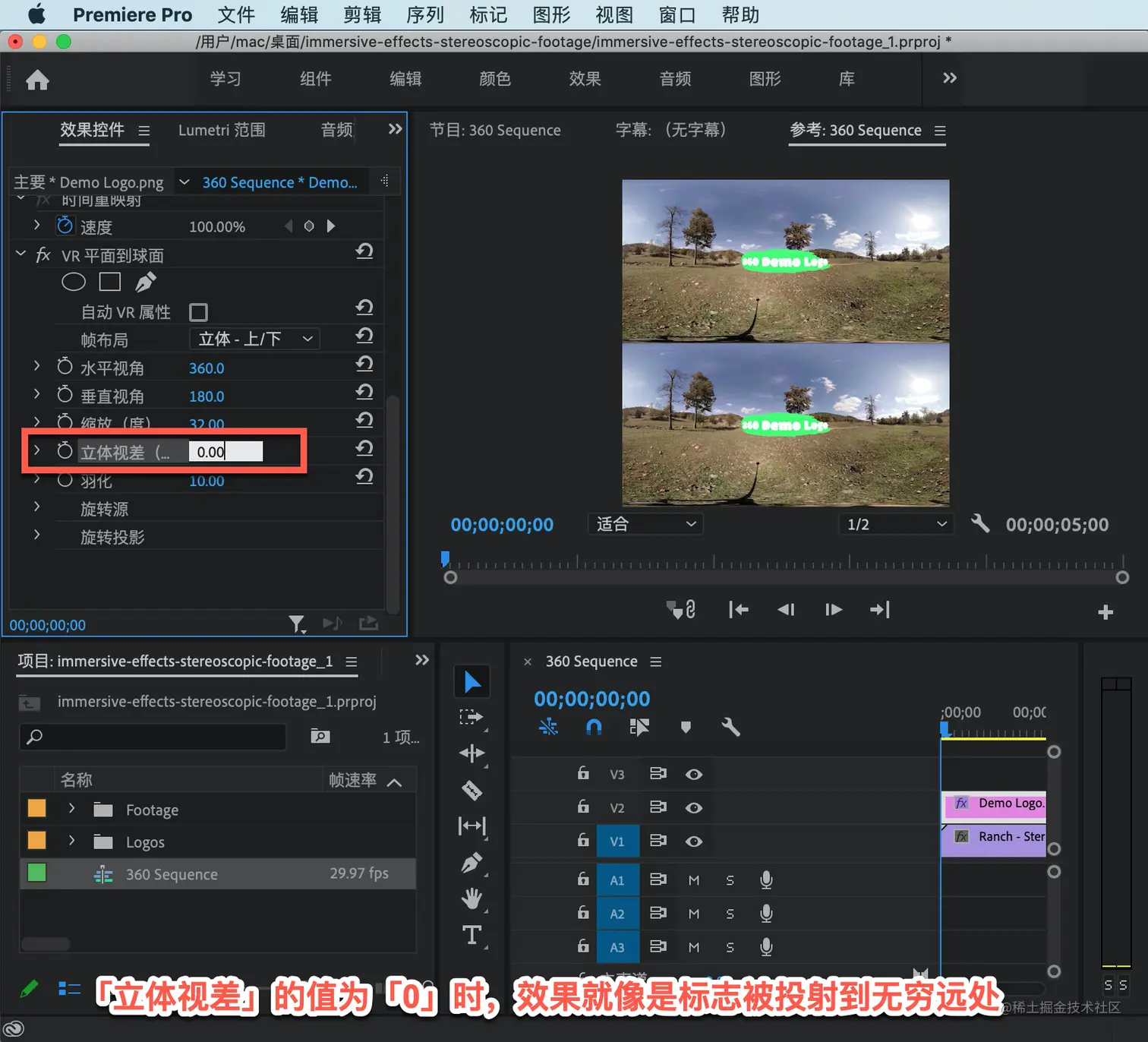Go to the Home screen icon
The height and width of the screenshot is (1042, 1148).
[x=37, y=80]
